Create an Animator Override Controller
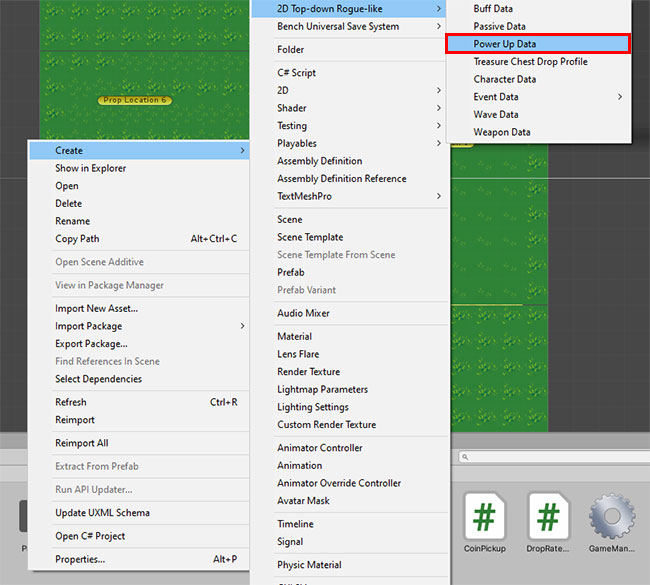The image size is (650, 585). pos(349,483)
